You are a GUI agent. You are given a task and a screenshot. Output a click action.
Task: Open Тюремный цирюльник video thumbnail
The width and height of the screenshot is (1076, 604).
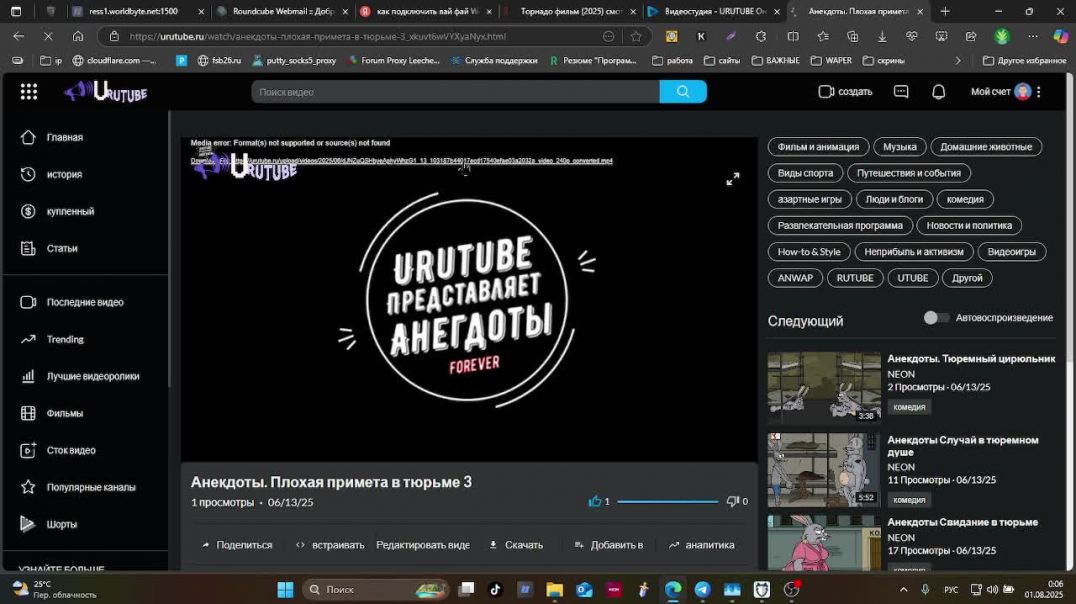(823, 387)
